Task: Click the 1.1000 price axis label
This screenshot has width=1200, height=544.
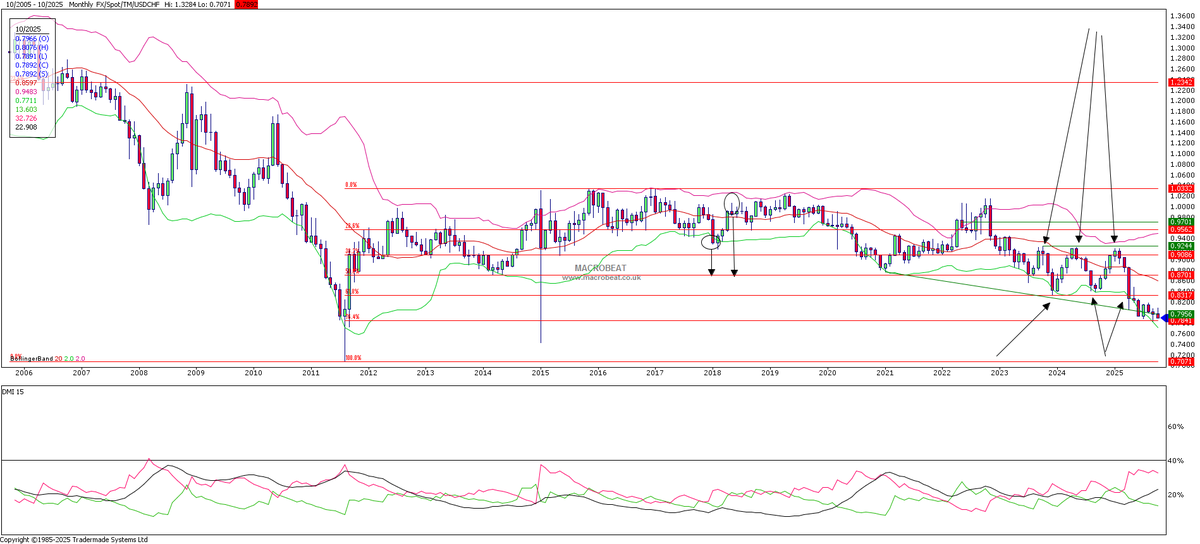Action: tap(1181, 154)
